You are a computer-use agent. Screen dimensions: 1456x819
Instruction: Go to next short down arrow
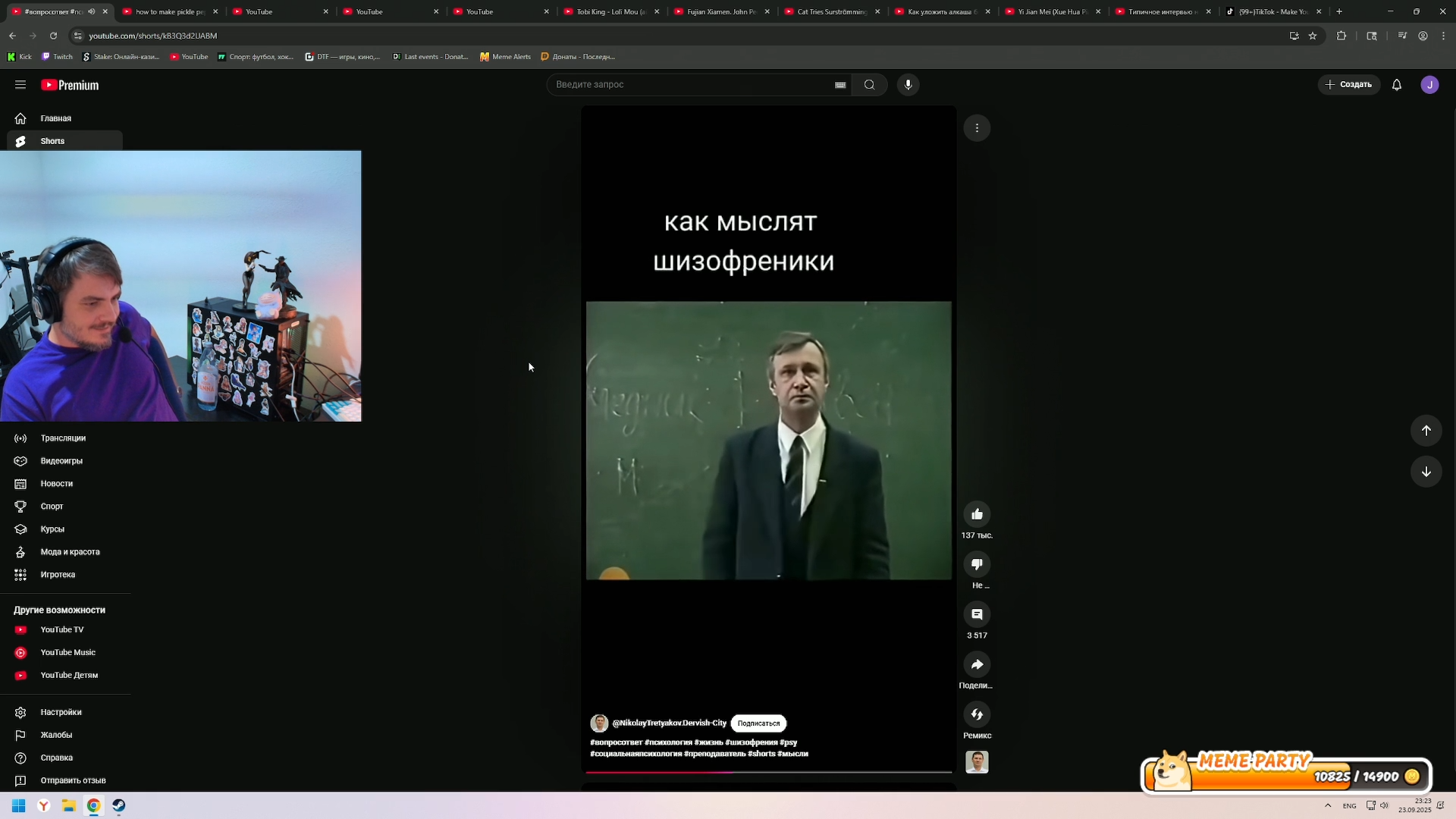click(1426, 472)
